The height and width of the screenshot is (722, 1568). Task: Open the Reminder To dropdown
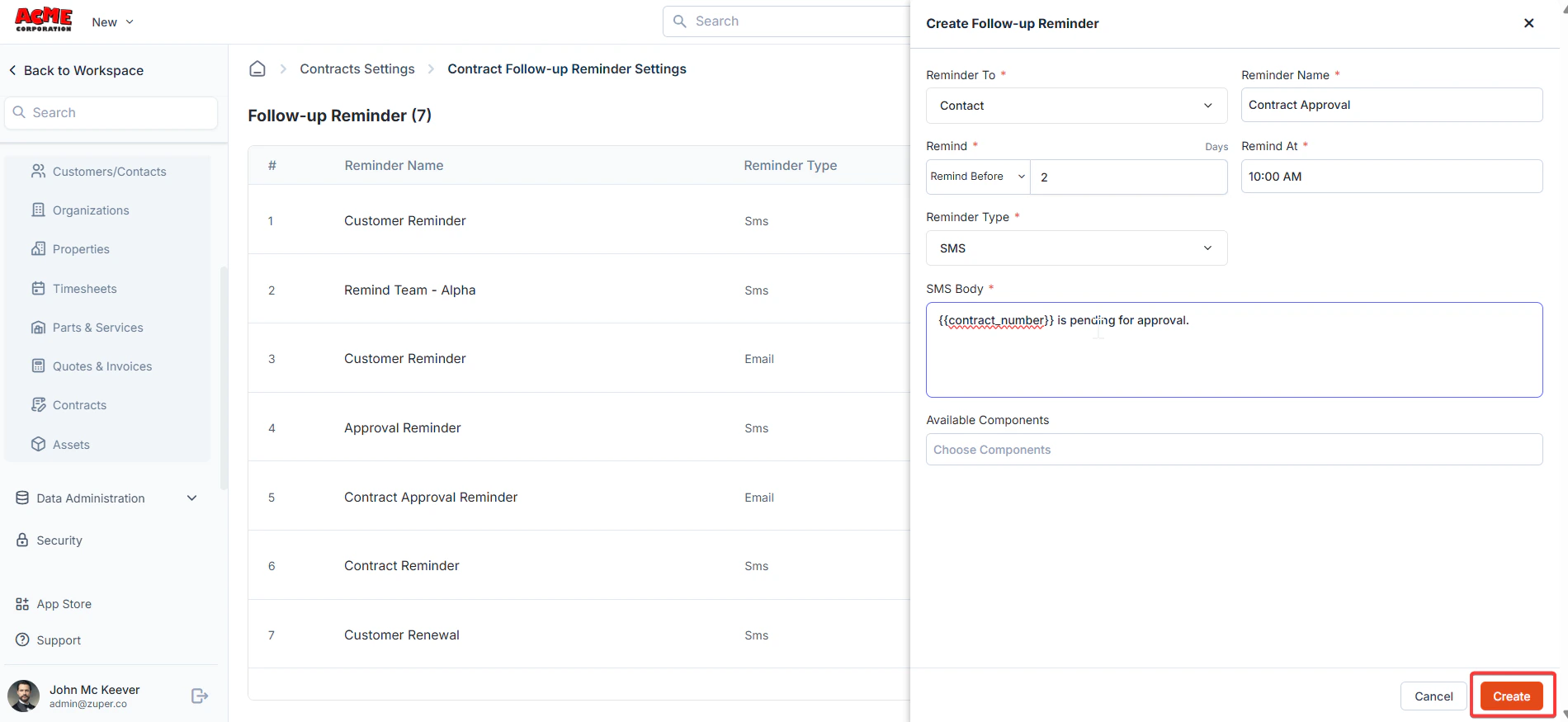pyautogui.click(x=1076, y=106)
